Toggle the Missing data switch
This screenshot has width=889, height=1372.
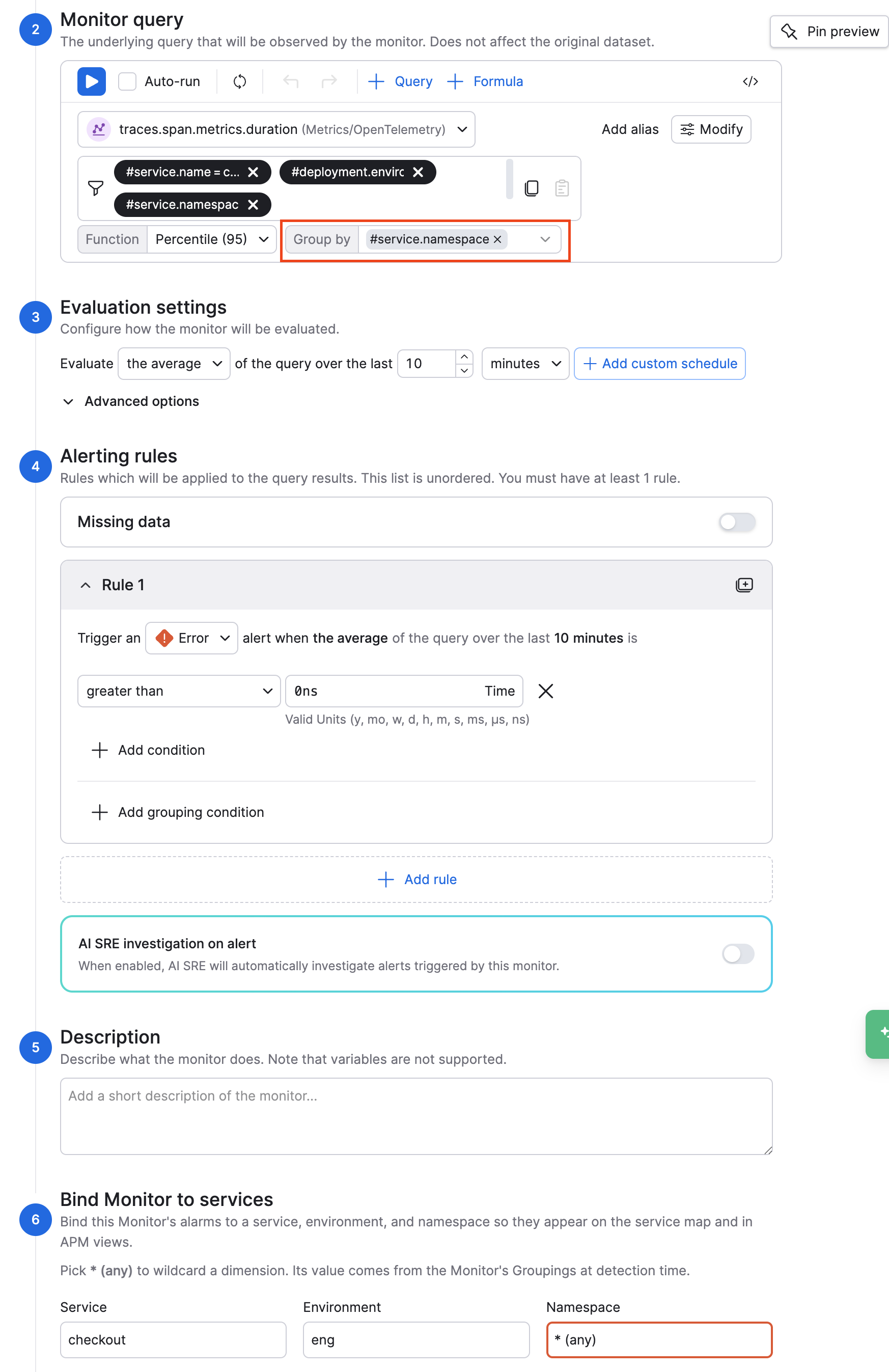(x=737, y=523)
